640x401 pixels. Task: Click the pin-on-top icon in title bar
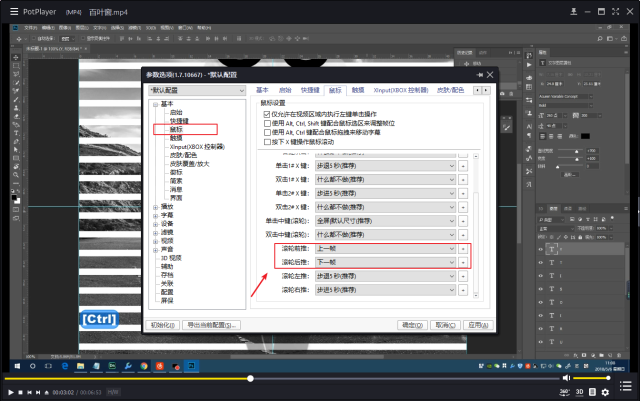click(x=573, y=11)
